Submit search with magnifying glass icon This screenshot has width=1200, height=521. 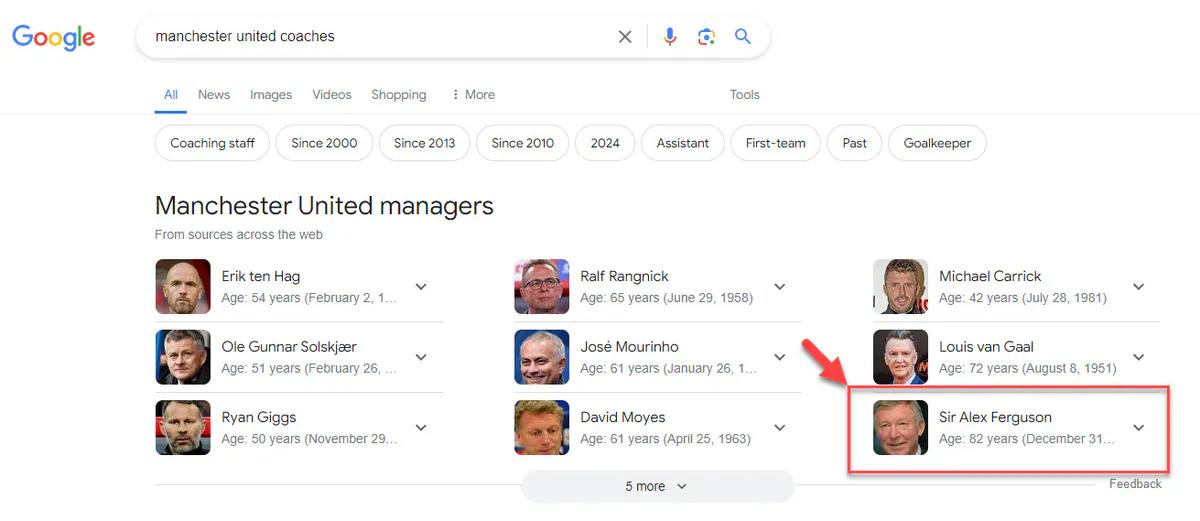[x=743, y=37]
